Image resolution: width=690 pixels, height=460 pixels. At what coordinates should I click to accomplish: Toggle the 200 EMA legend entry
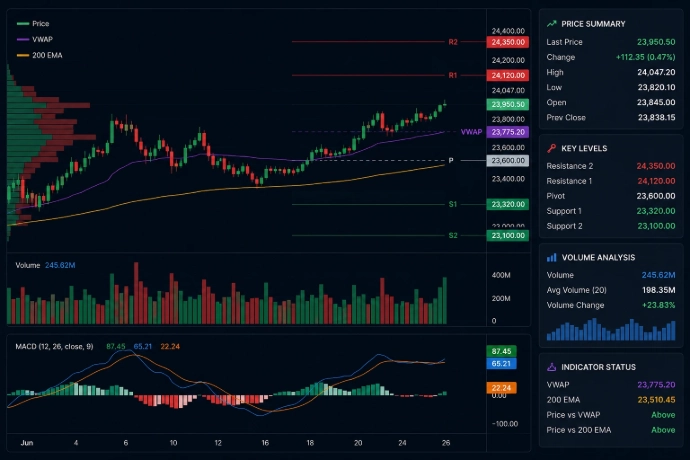point(40,55)
